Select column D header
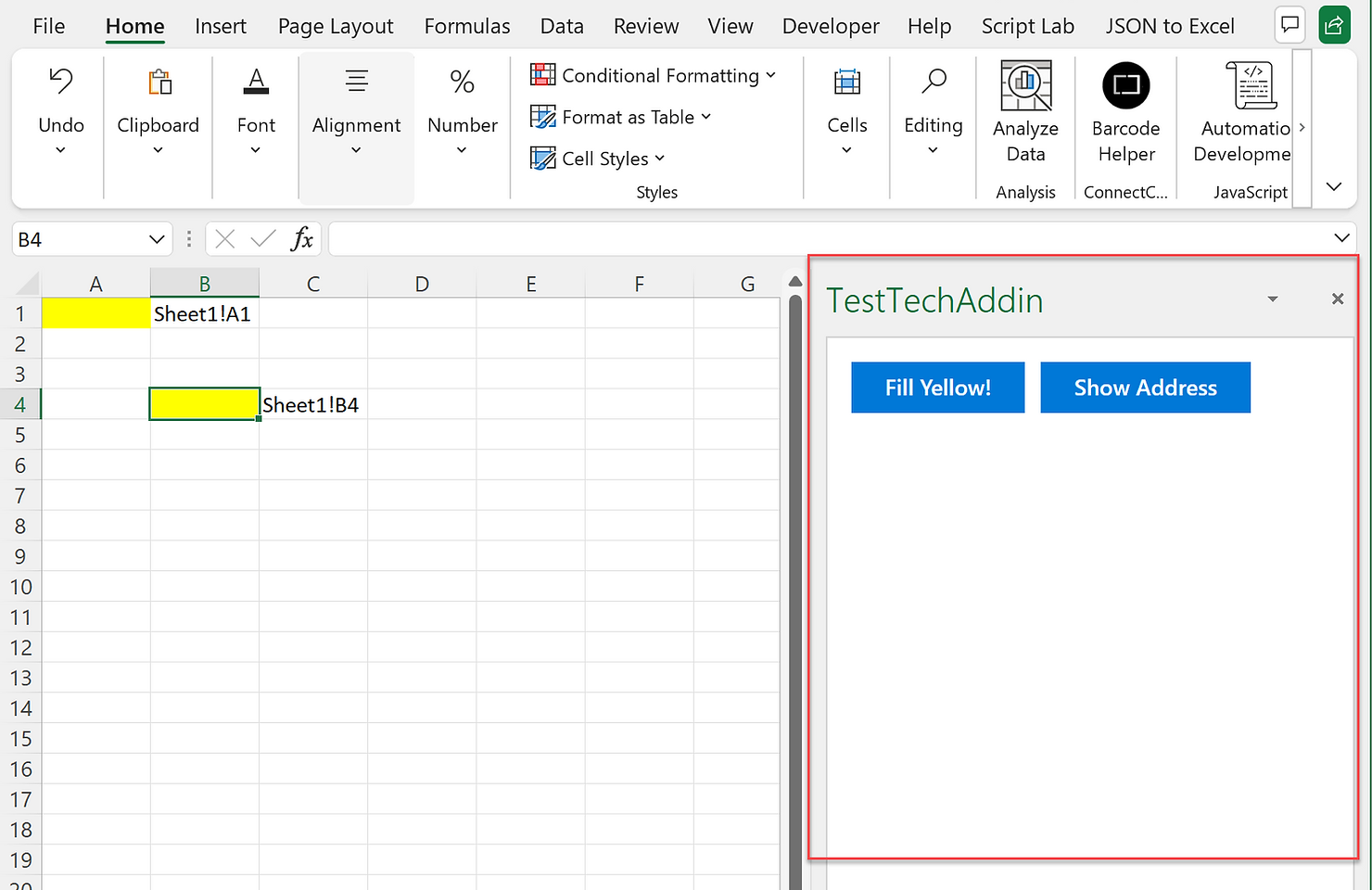Image resolution: width=1372 pixels, height=890 pixels. coord(422,284)
